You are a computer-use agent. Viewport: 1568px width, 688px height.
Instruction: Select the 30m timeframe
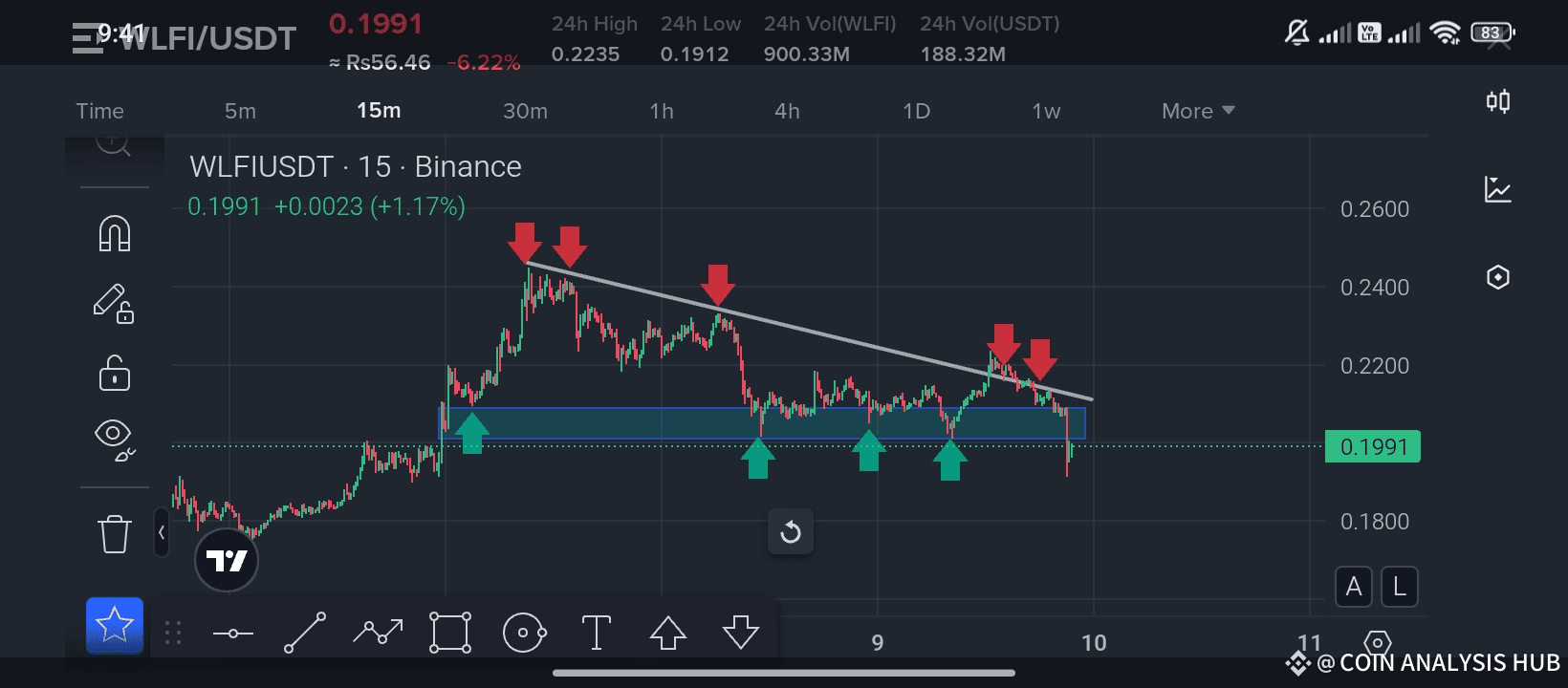pos(525,111)
